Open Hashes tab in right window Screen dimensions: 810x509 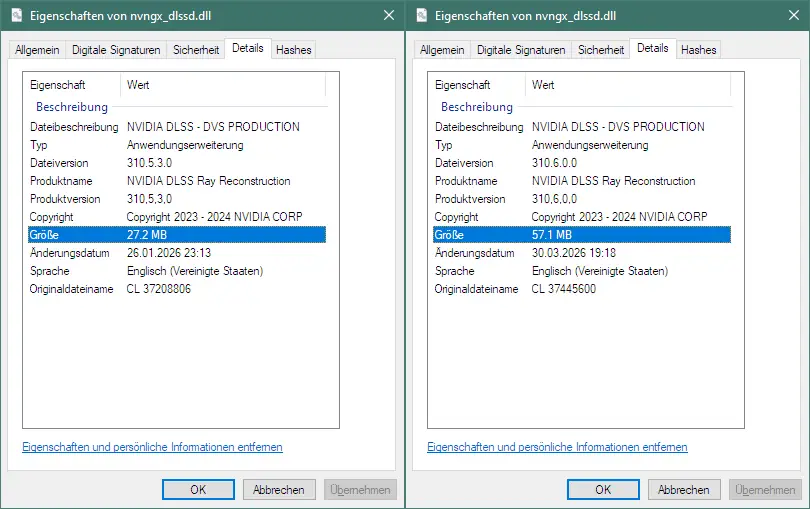[698, 50]
